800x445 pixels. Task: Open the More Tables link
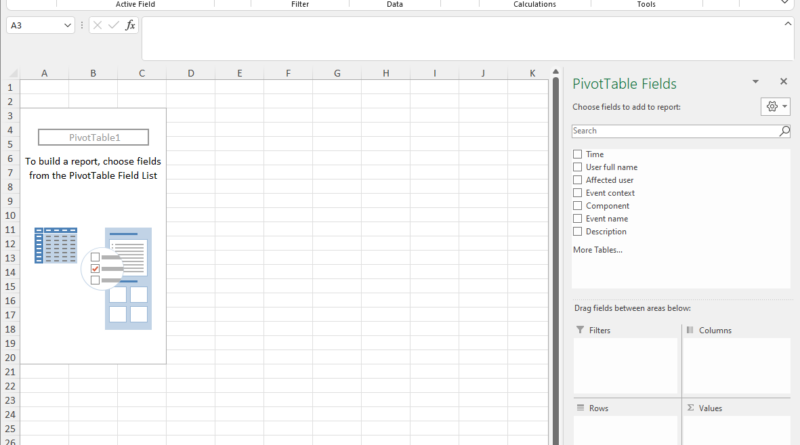click(597, 250)
